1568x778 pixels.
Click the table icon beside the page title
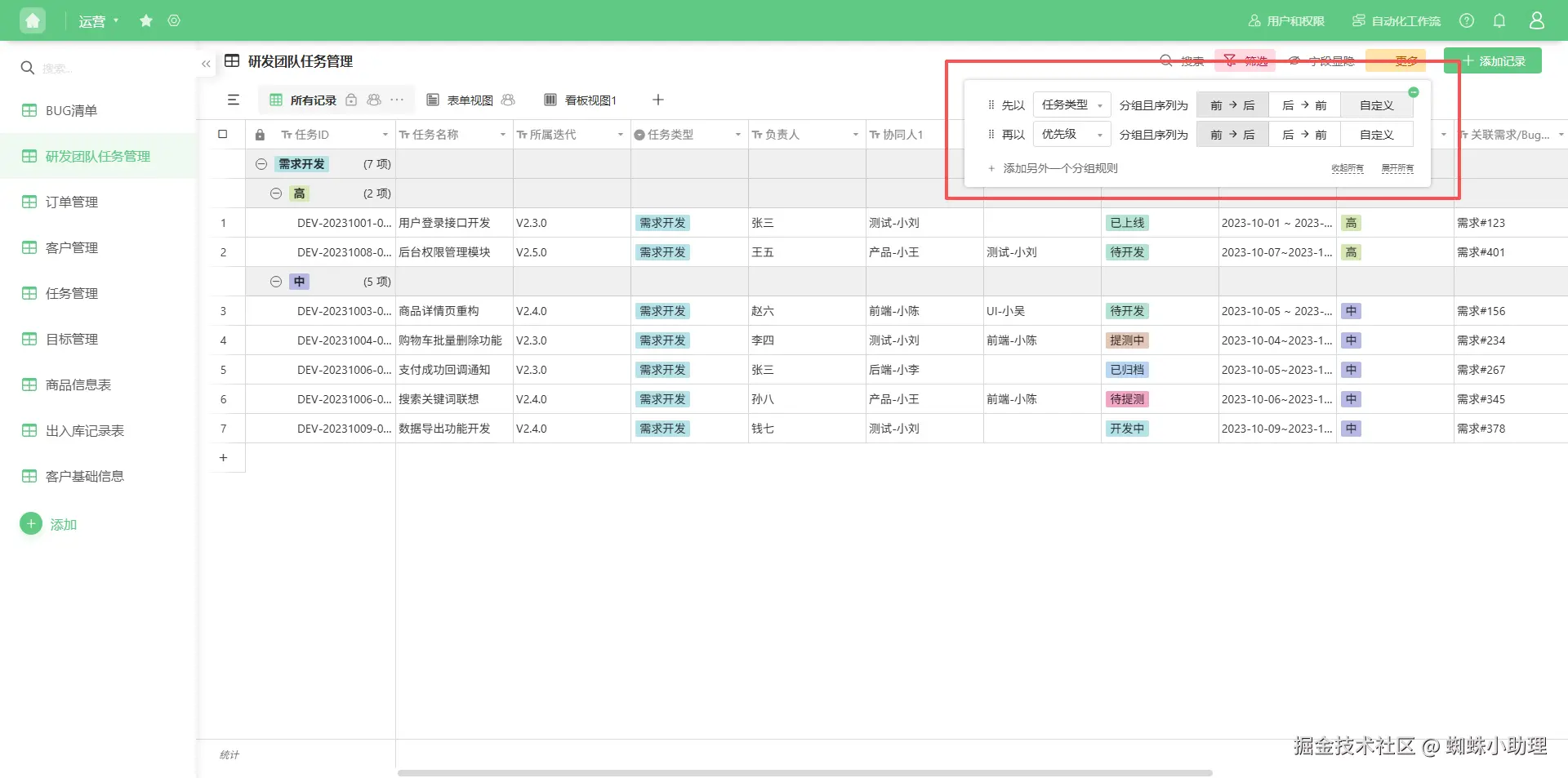coord(232,61)
